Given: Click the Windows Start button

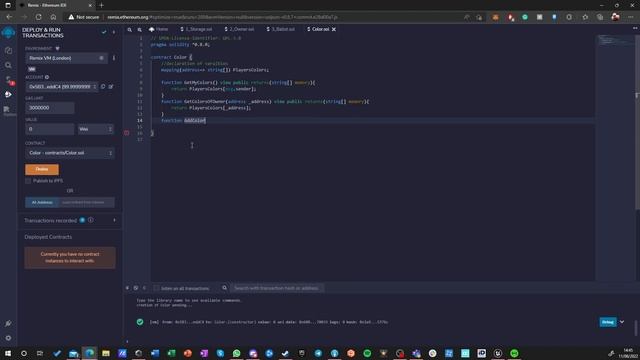Looking at the screenshot, I should click(8, 353).
